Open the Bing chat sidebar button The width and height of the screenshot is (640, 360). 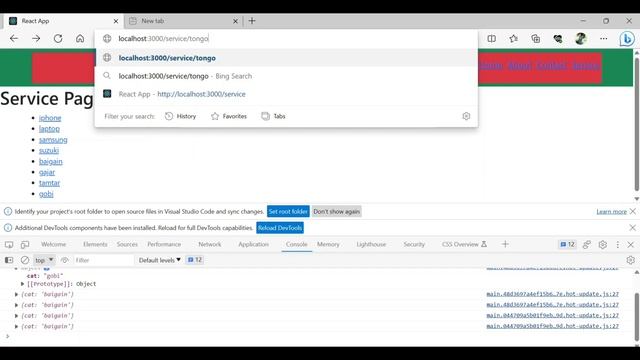coord(627,39)
